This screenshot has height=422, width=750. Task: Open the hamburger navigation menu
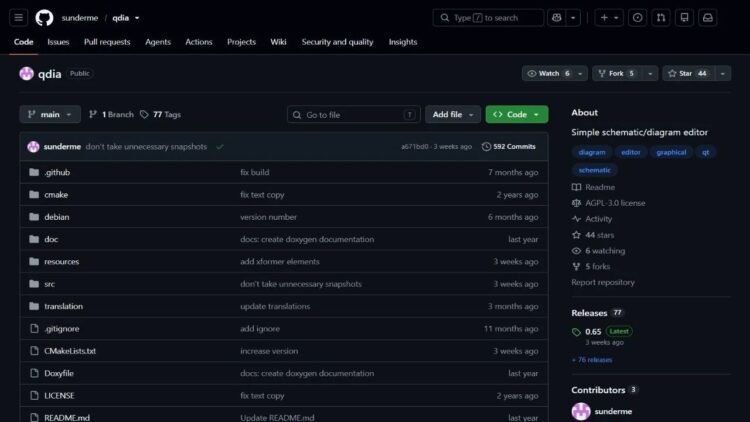point(19,18)
